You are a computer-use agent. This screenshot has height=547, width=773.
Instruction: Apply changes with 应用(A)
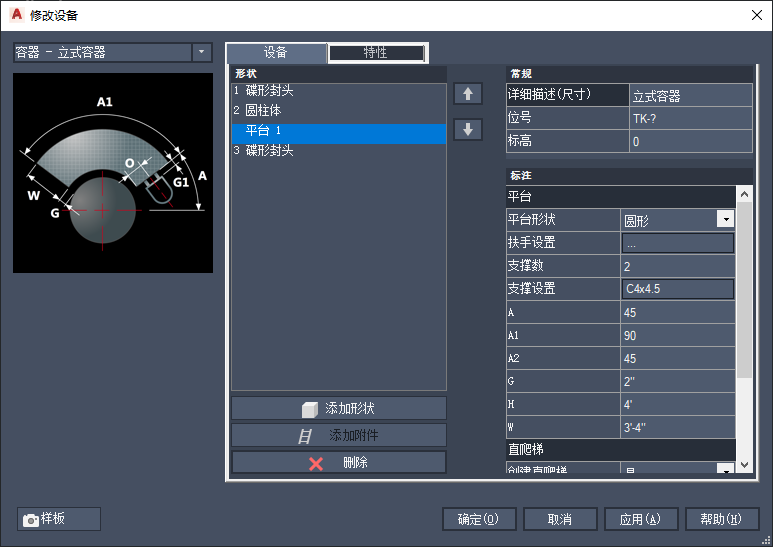point(641,519)
